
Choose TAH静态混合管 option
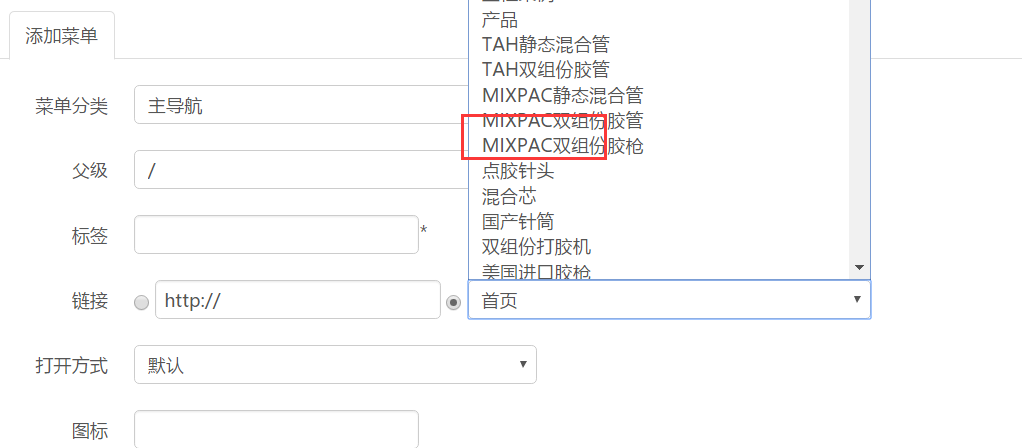(658, 44)
